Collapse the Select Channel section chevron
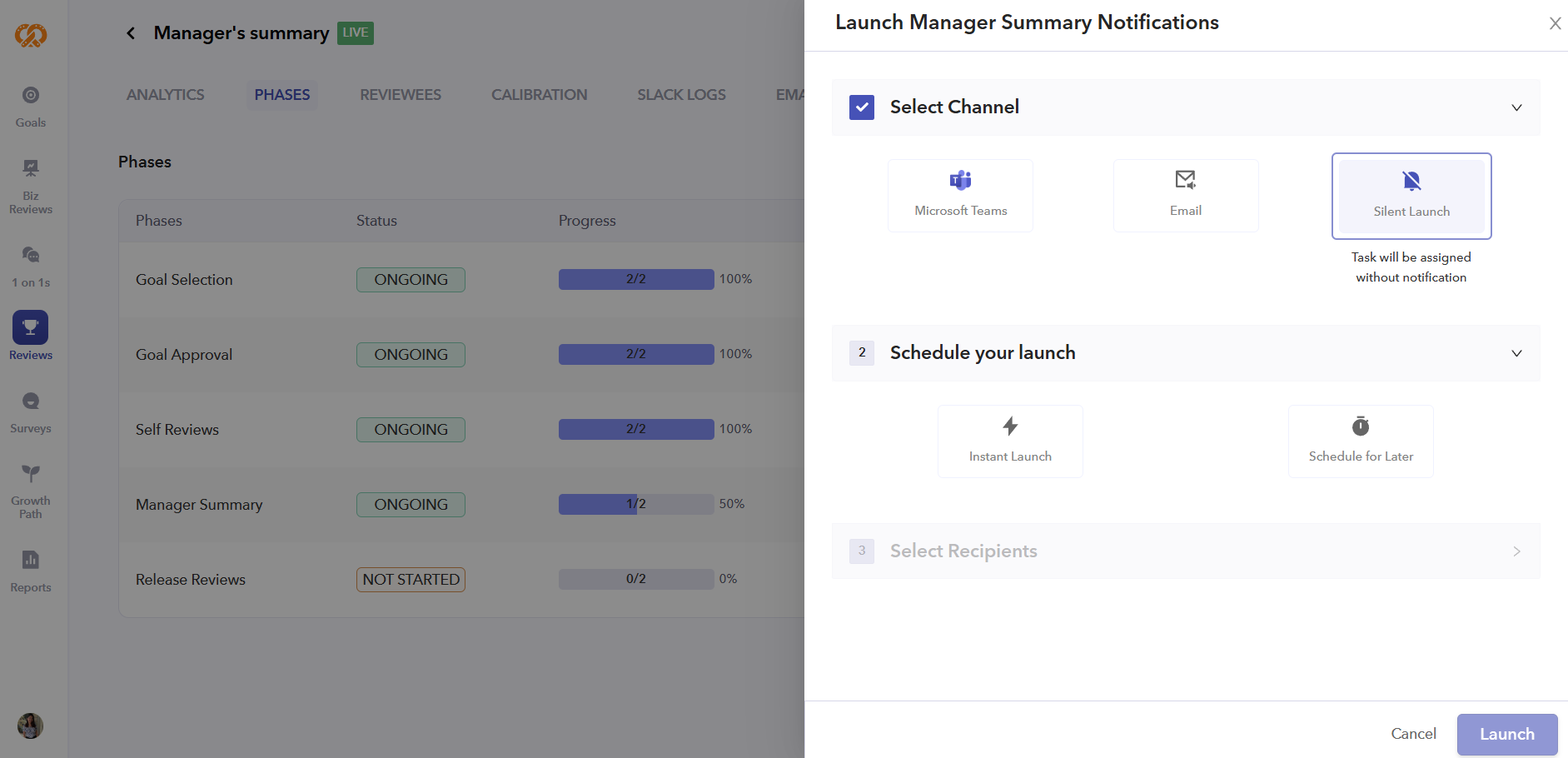This screenshot has height=758, width=1568. tap(1516, 107)
